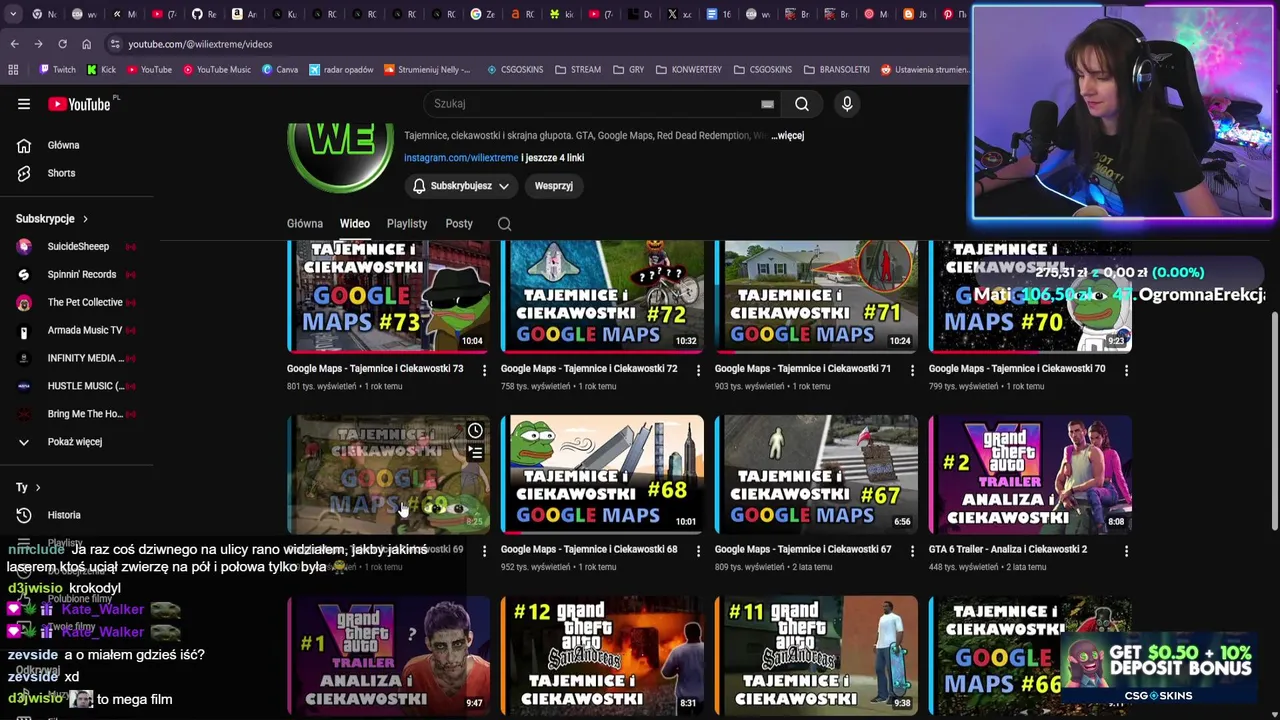
Task: Open the Kick bookmark
Action: pyautogui.click(x=101, y=70)
